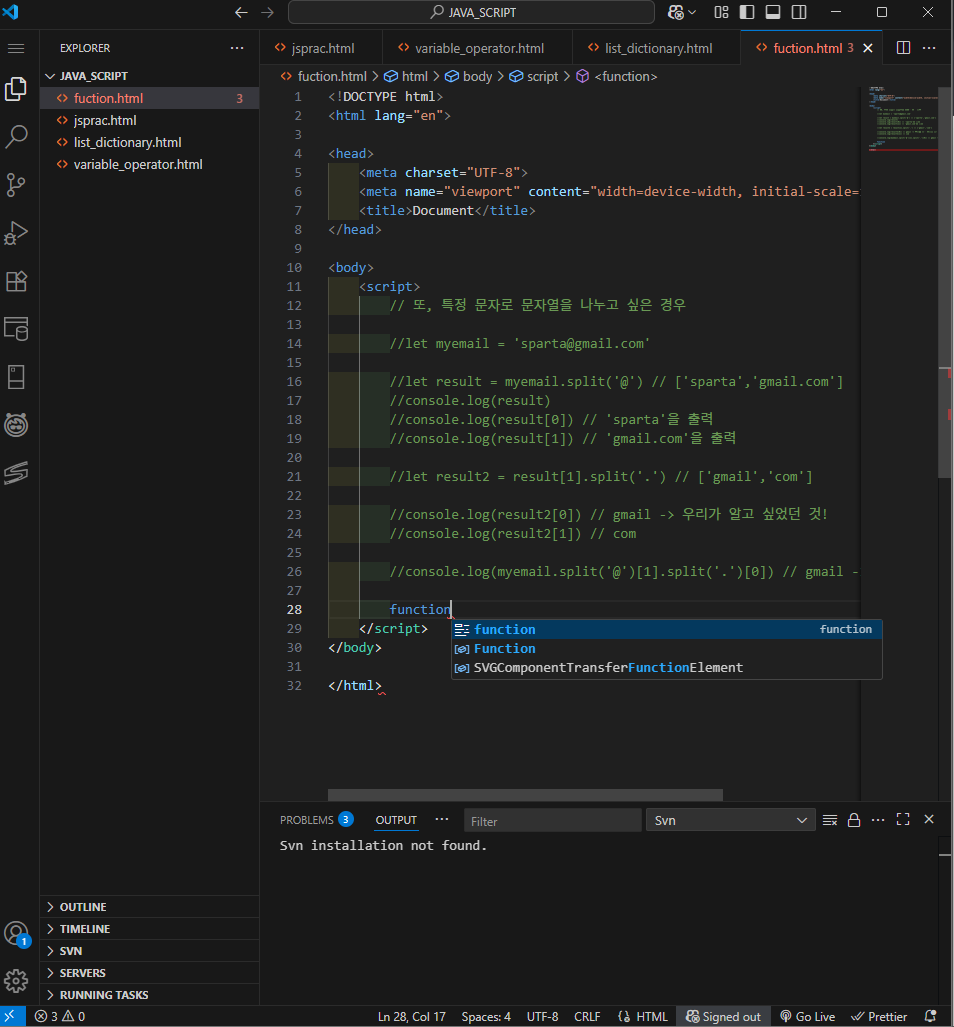Image resolution: width=954 pixels, height=1027 pixels.
Task: Expand the SERVERS section
Action: point(150,973)
